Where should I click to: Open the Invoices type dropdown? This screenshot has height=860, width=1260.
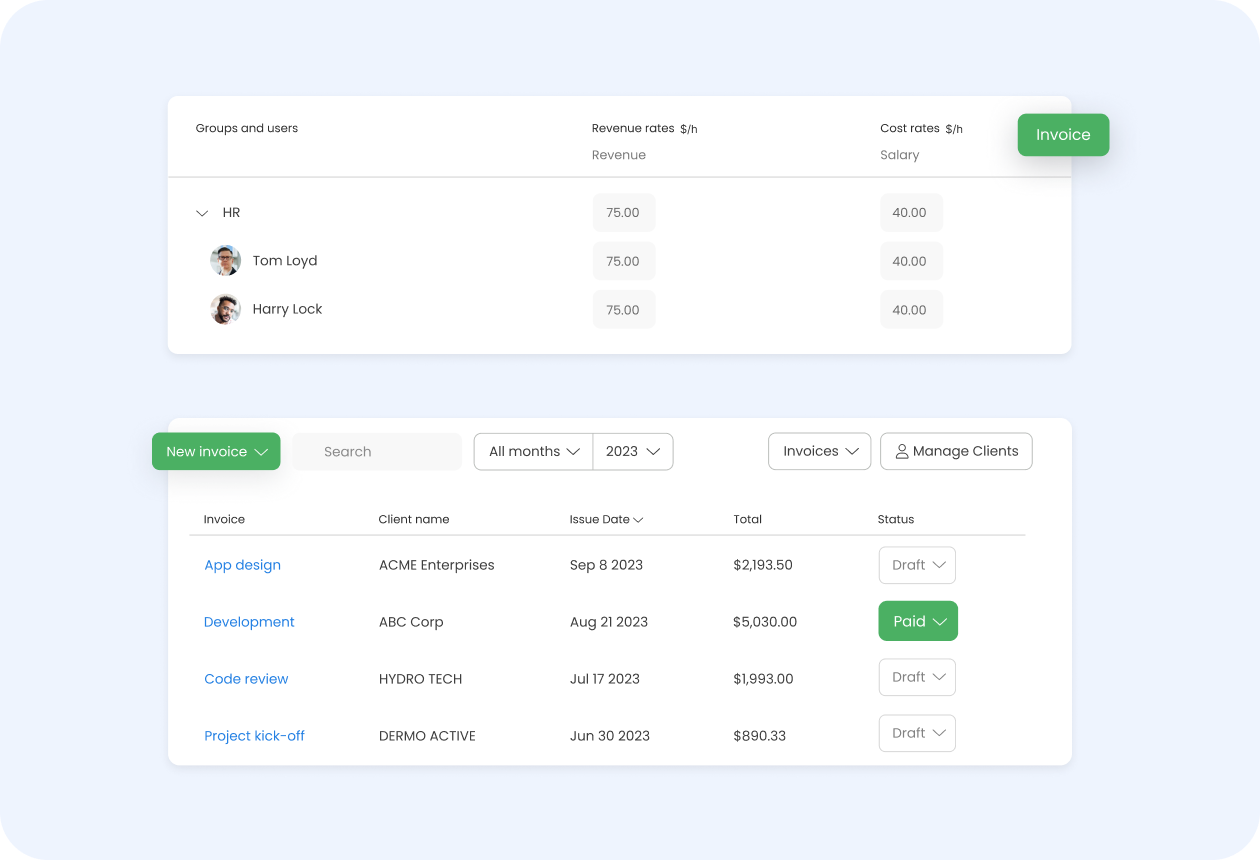pyautogui.click(x=820, y=452)
